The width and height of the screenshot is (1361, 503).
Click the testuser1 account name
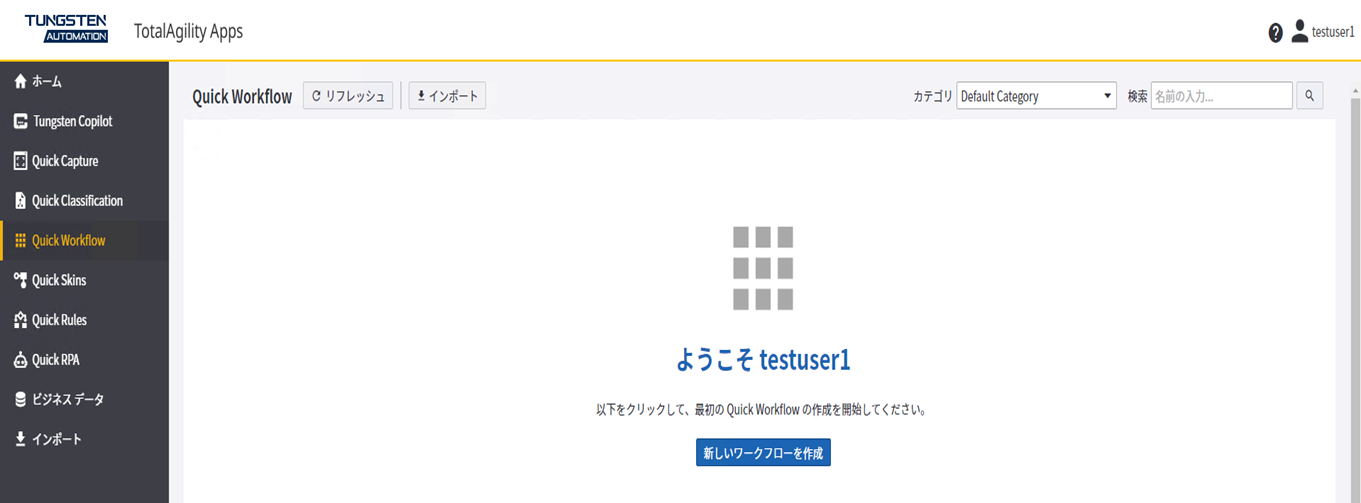[x=1333, y=32]
